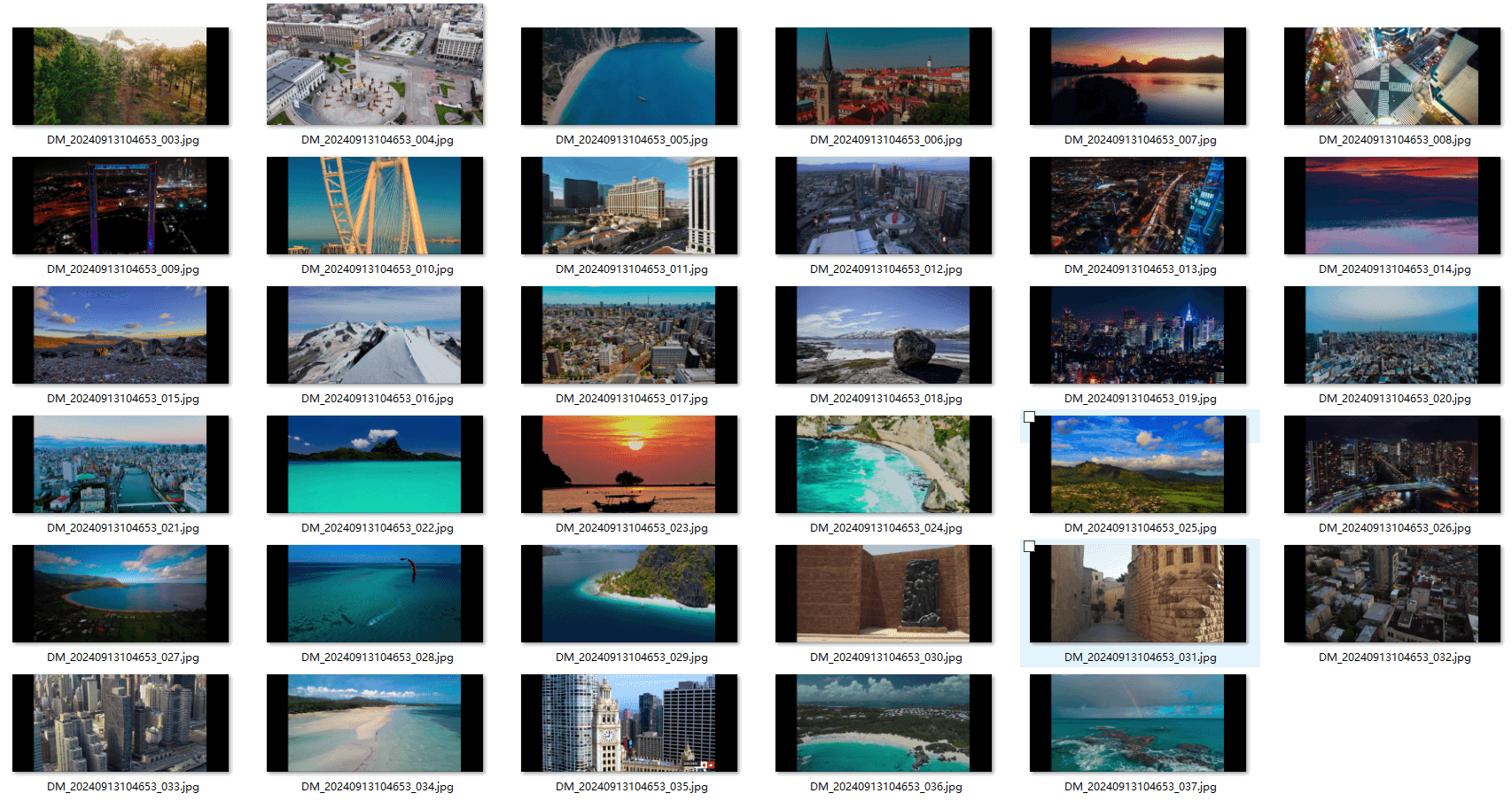
Task: Select thumbnail of DM_20240913104653_032.jpg
Action: coord(1392,594)
